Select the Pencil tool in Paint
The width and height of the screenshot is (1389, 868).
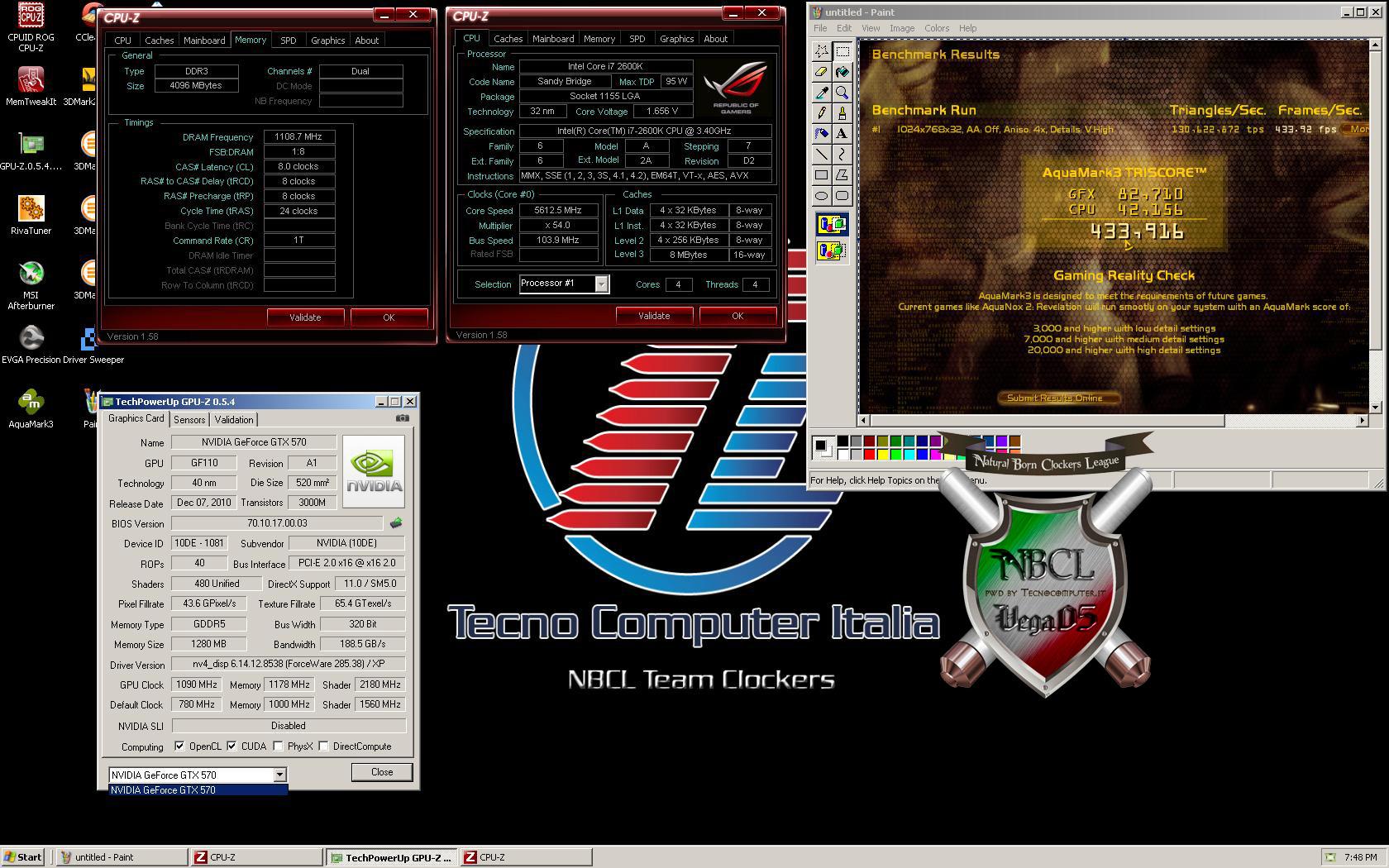pyautogui.click(x=821, y=113)
